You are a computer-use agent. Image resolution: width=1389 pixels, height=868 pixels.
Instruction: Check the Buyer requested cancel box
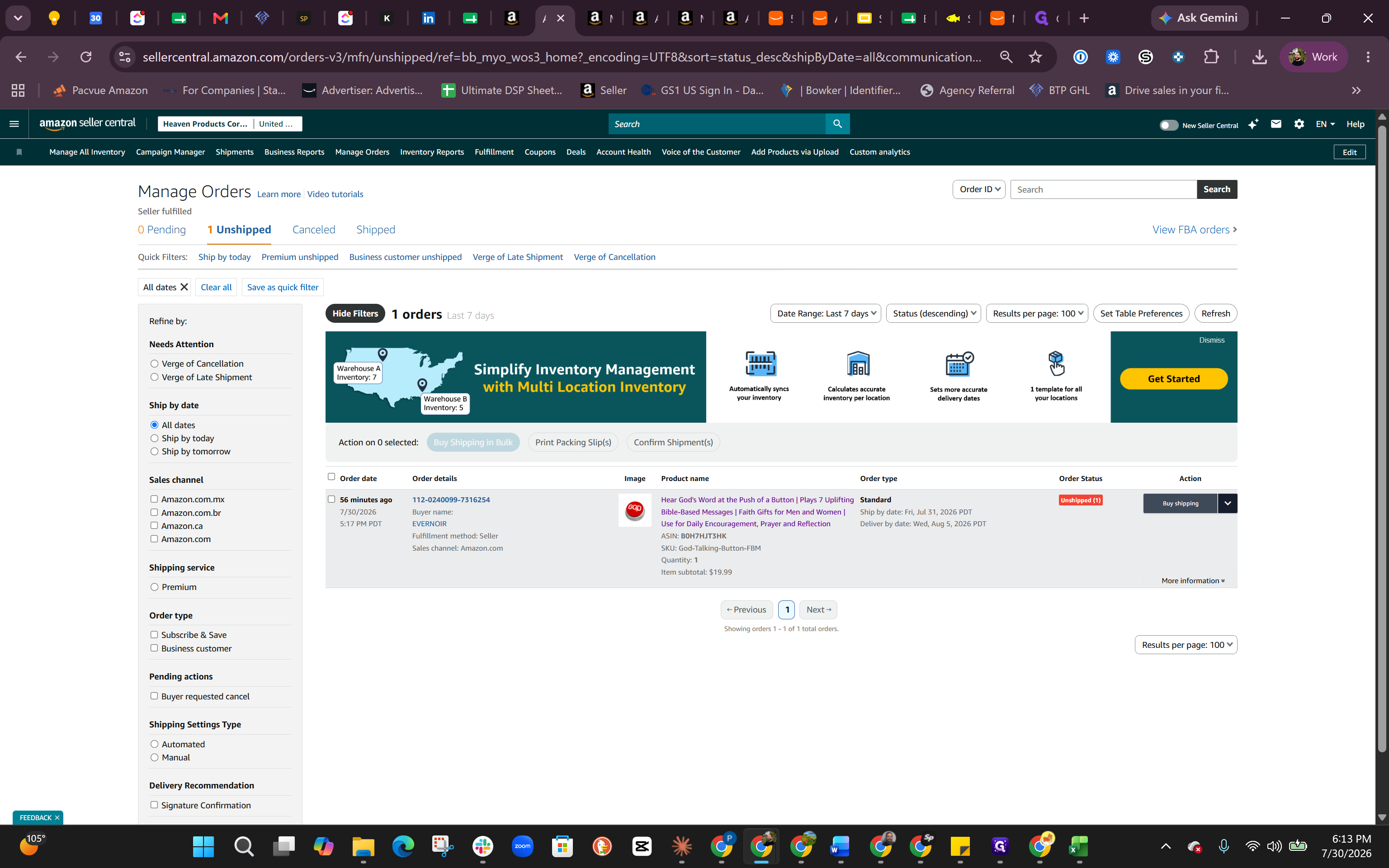[154, 696]
